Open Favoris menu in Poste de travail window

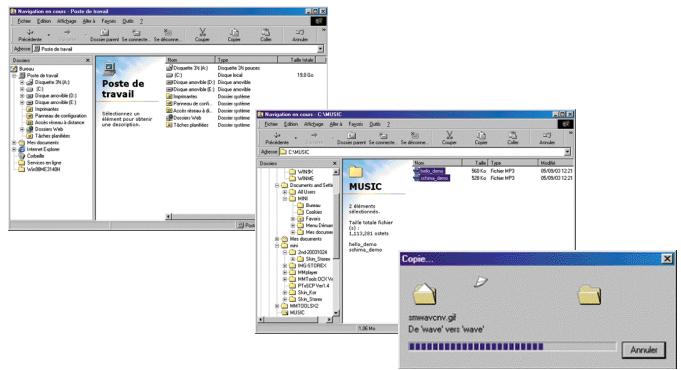pos(109,21)
